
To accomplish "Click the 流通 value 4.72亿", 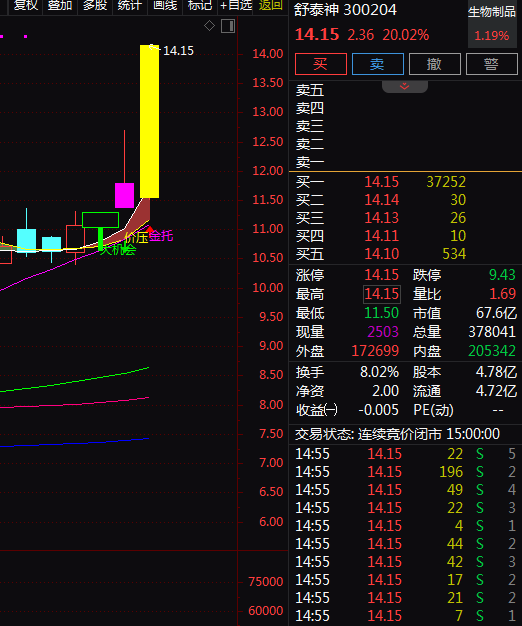I will [x=496, y=391].
